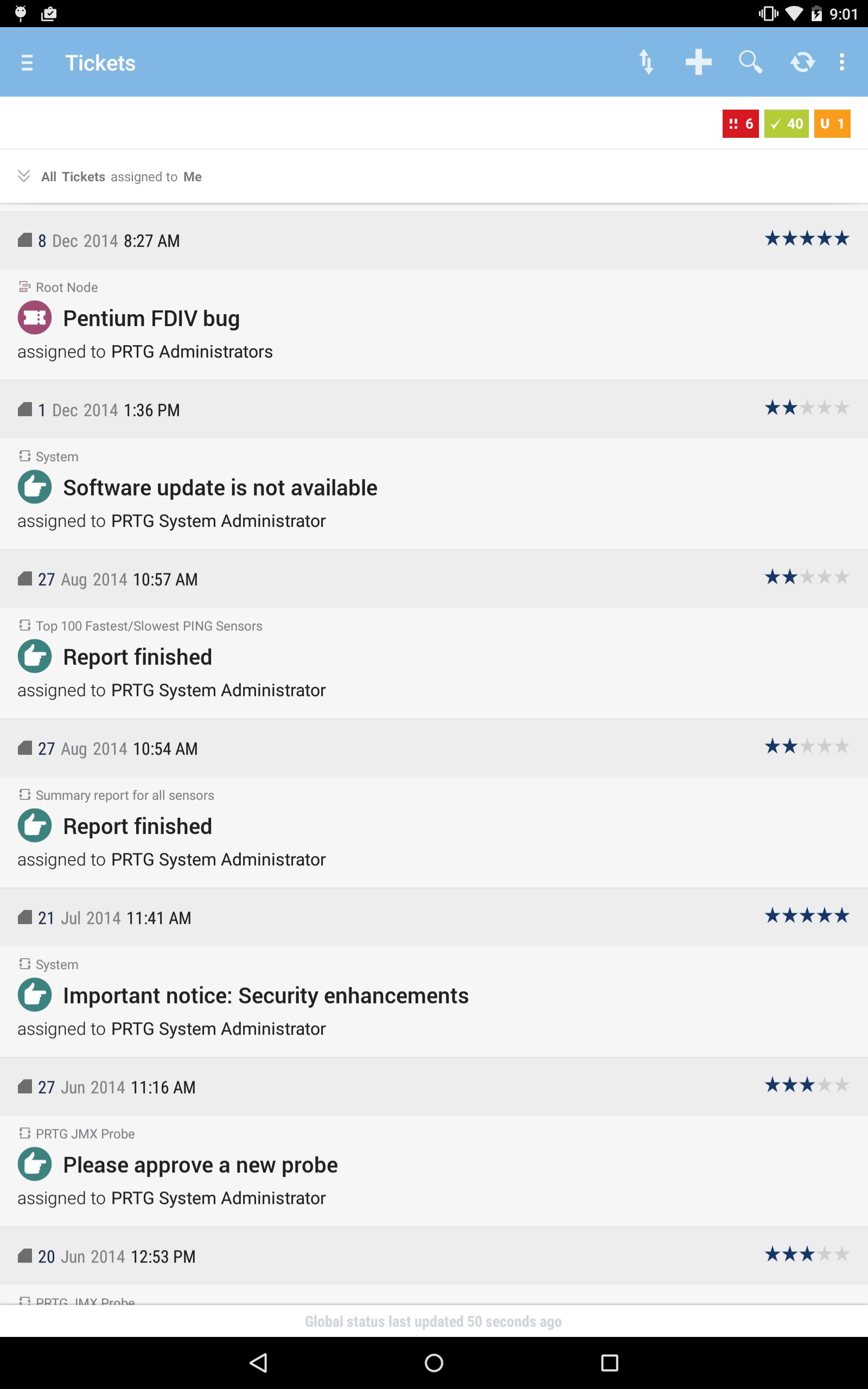Open "Software update is not available" ticket
The image size is (868, 1389).
click(220, 488)
